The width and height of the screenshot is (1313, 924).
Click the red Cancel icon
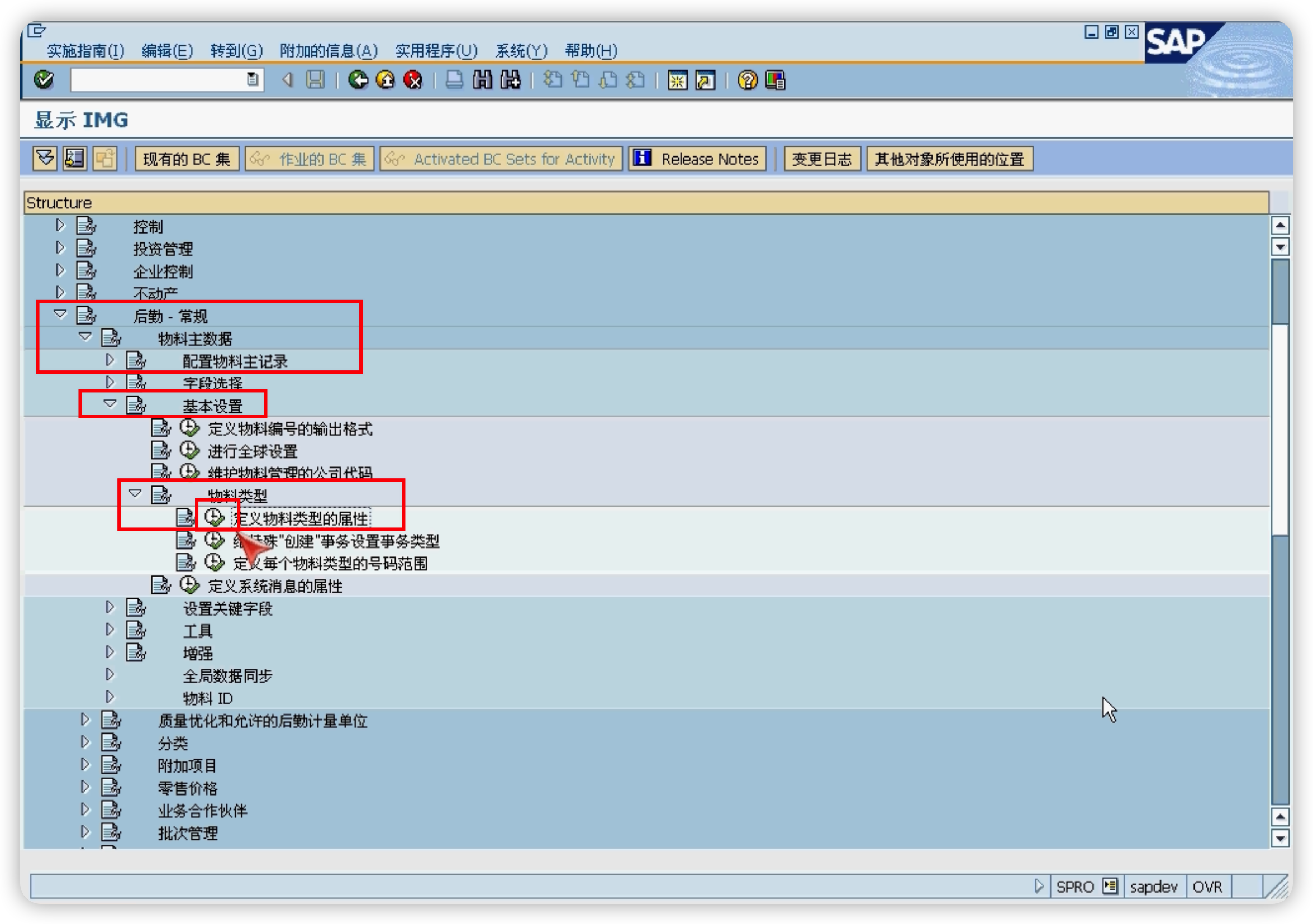413,79
